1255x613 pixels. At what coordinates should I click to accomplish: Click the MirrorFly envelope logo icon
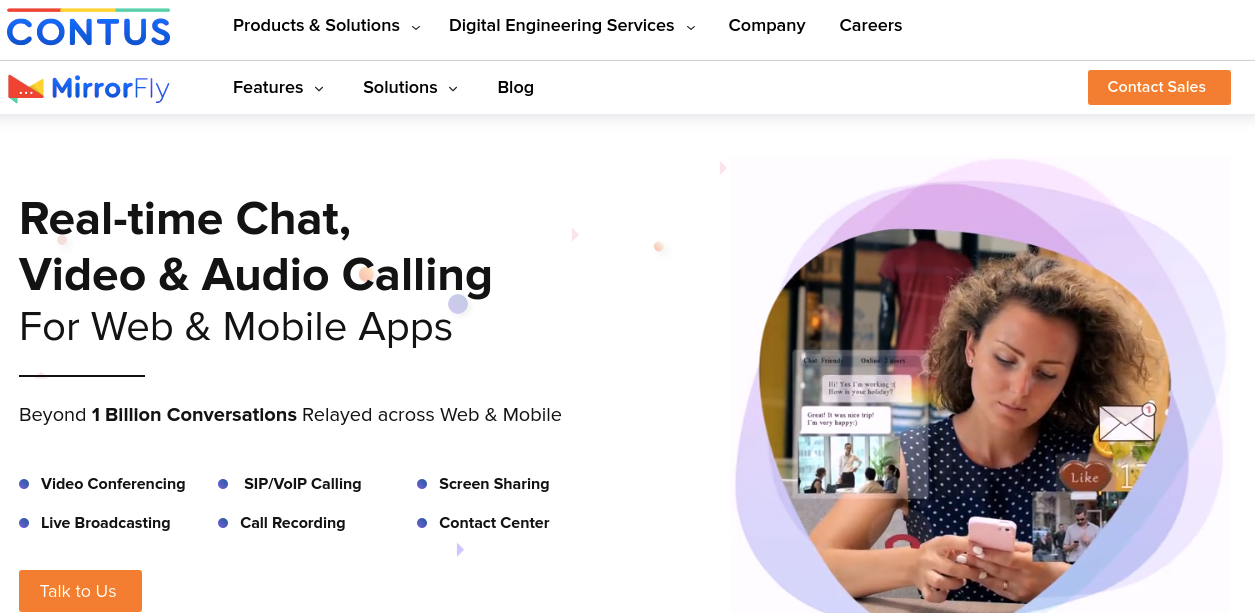tap(26, 88)
